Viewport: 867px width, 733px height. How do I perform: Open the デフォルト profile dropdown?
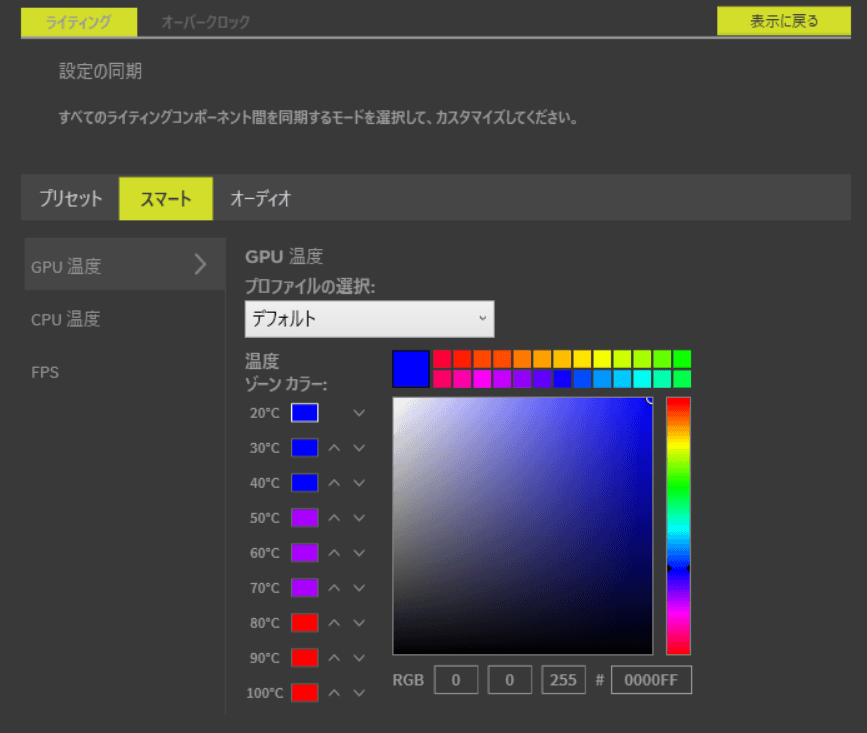tap(369, 319)
